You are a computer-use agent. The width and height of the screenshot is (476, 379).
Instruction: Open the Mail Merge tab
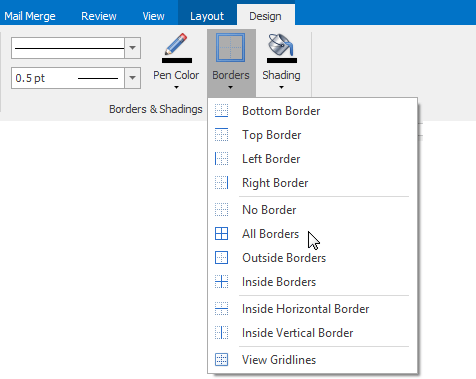30,16
